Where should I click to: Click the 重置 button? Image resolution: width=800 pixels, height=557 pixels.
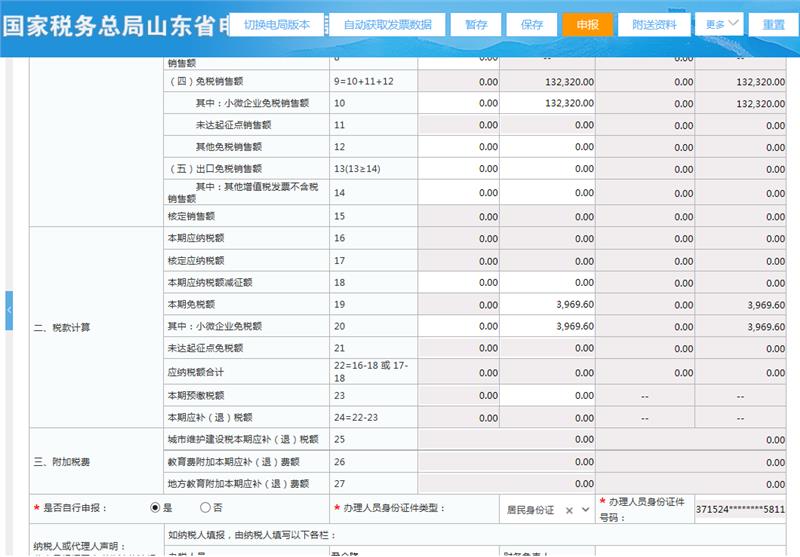point(773,24)
